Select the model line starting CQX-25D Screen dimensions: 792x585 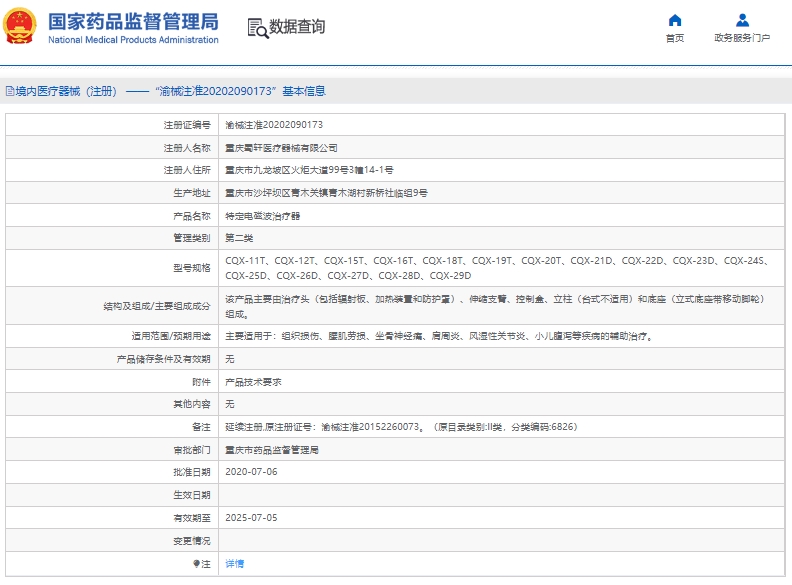tap(348, 276)
